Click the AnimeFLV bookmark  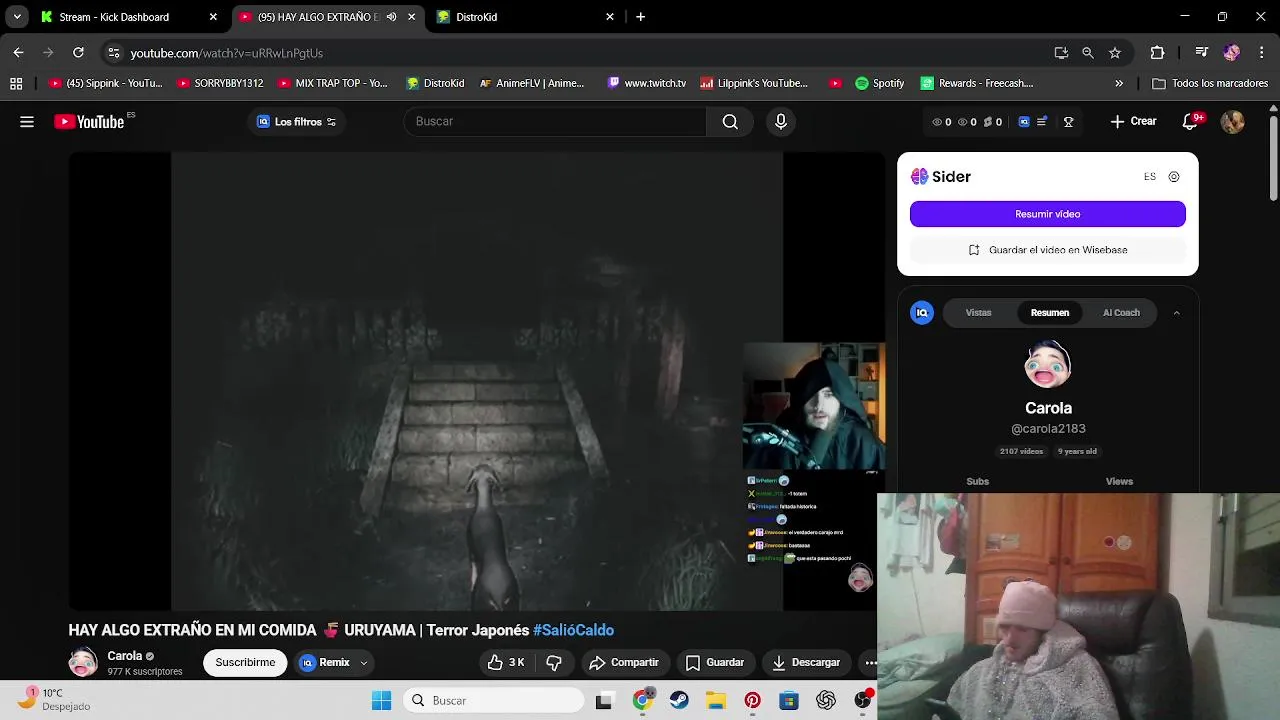532,84
